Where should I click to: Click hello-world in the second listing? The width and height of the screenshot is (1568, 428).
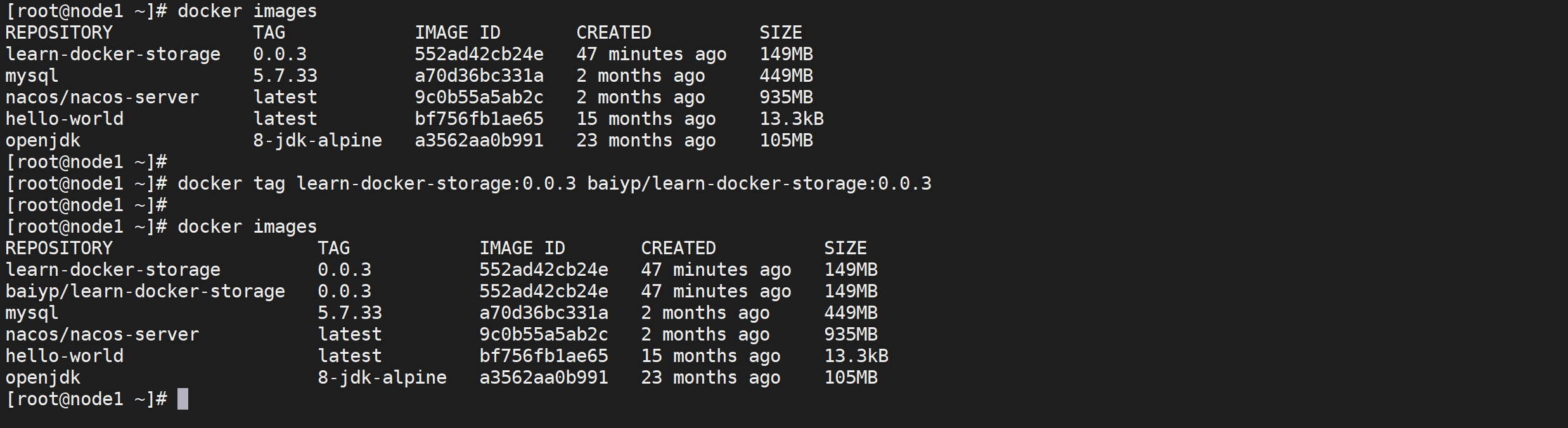tap(65, 356)
